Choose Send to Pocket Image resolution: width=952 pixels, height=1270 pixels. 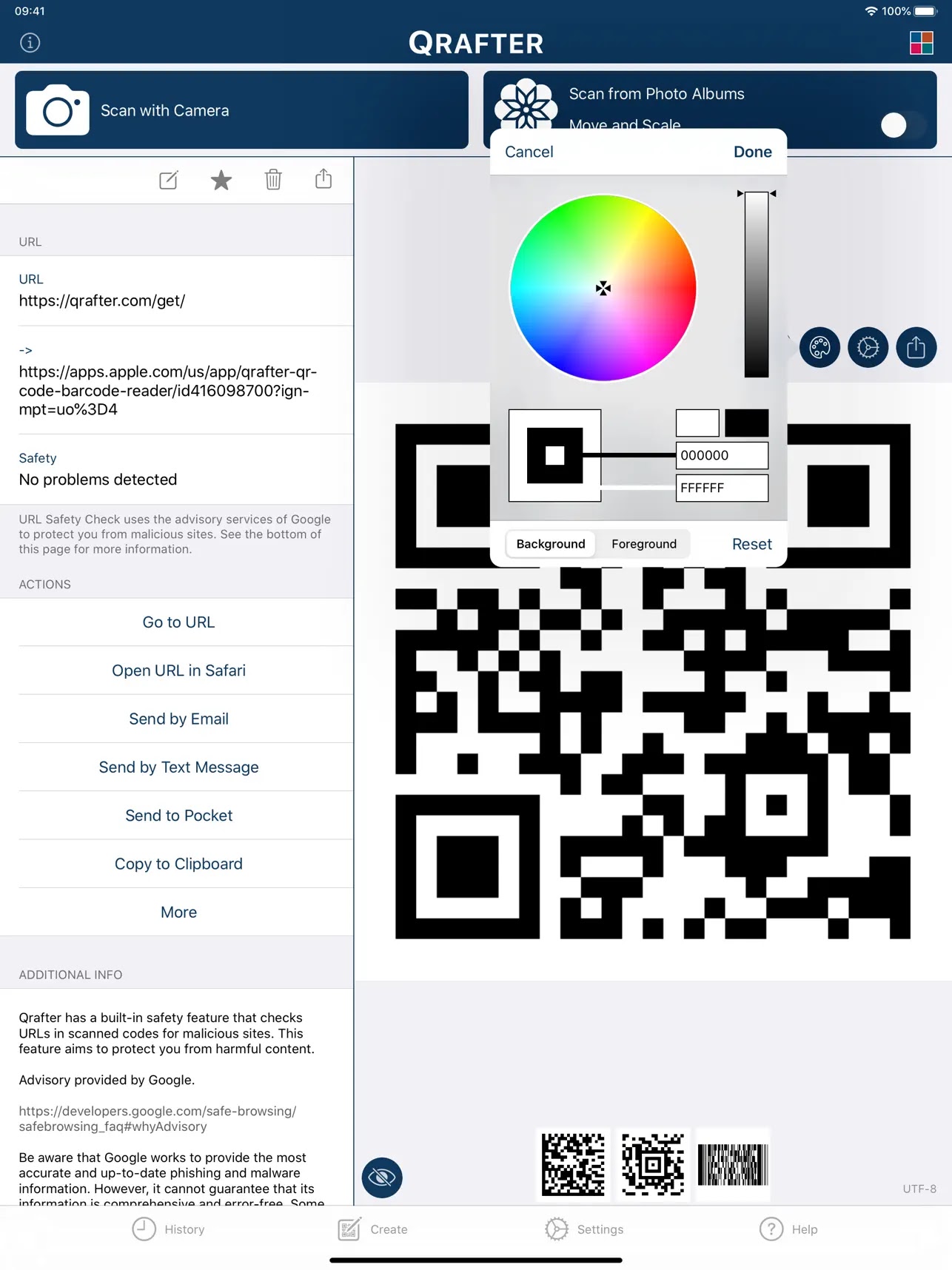point(178,816)
